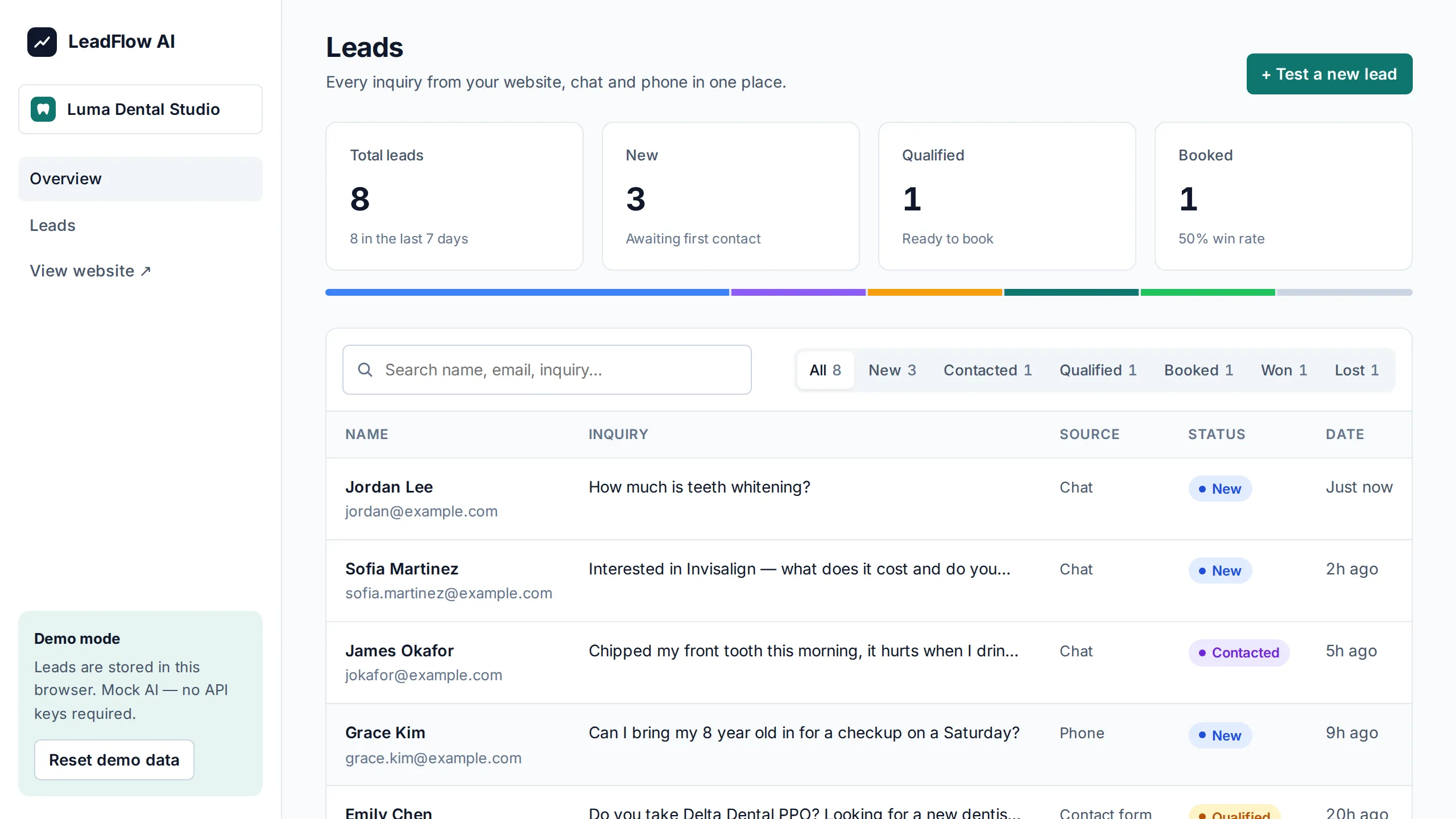Click the Reset demo data button
The width and height of the screenshot is (1456, 819).
pos(114,760)
